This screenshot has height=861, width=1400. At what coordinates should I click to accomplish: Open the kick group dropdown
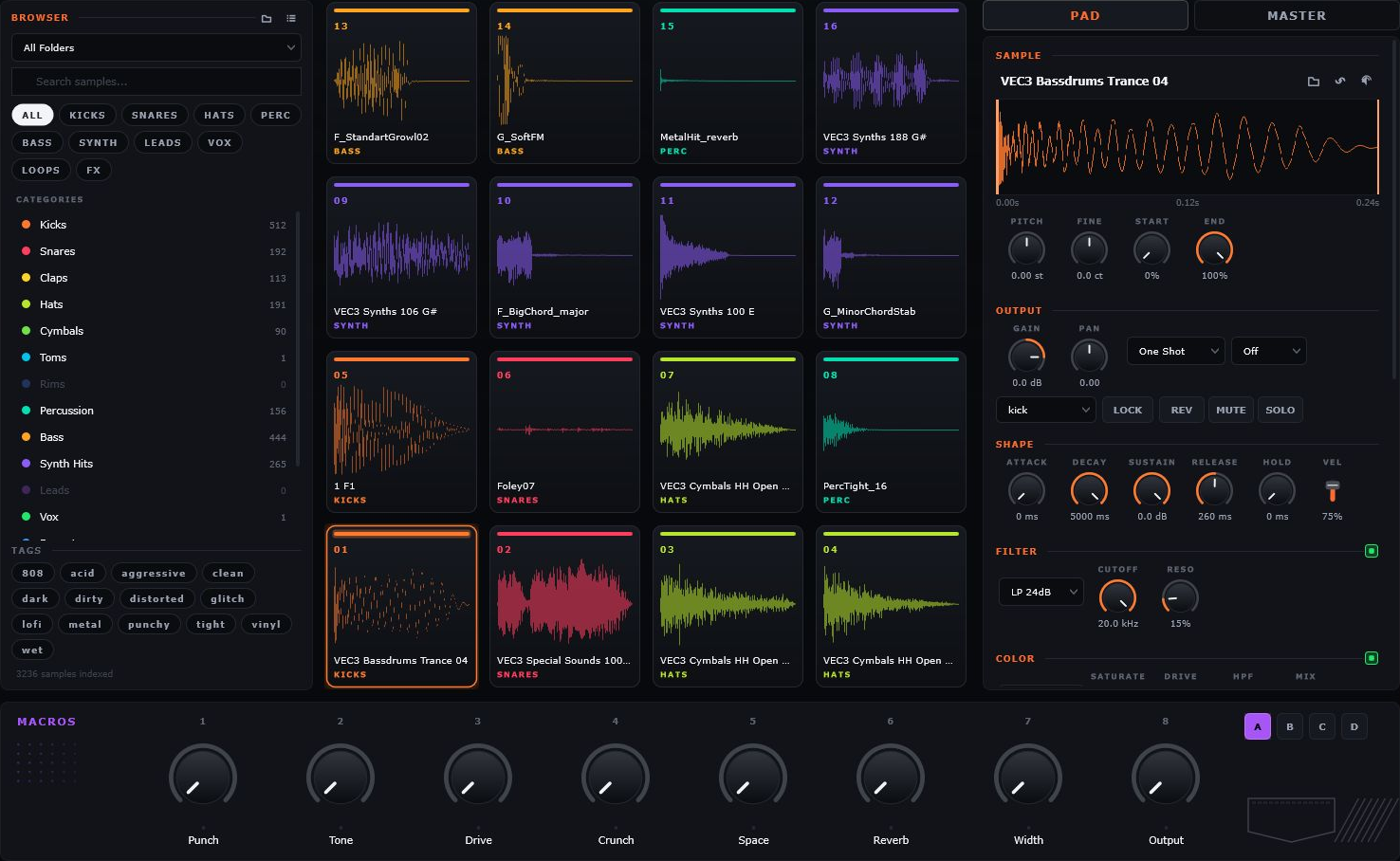tap(1046, 410)
